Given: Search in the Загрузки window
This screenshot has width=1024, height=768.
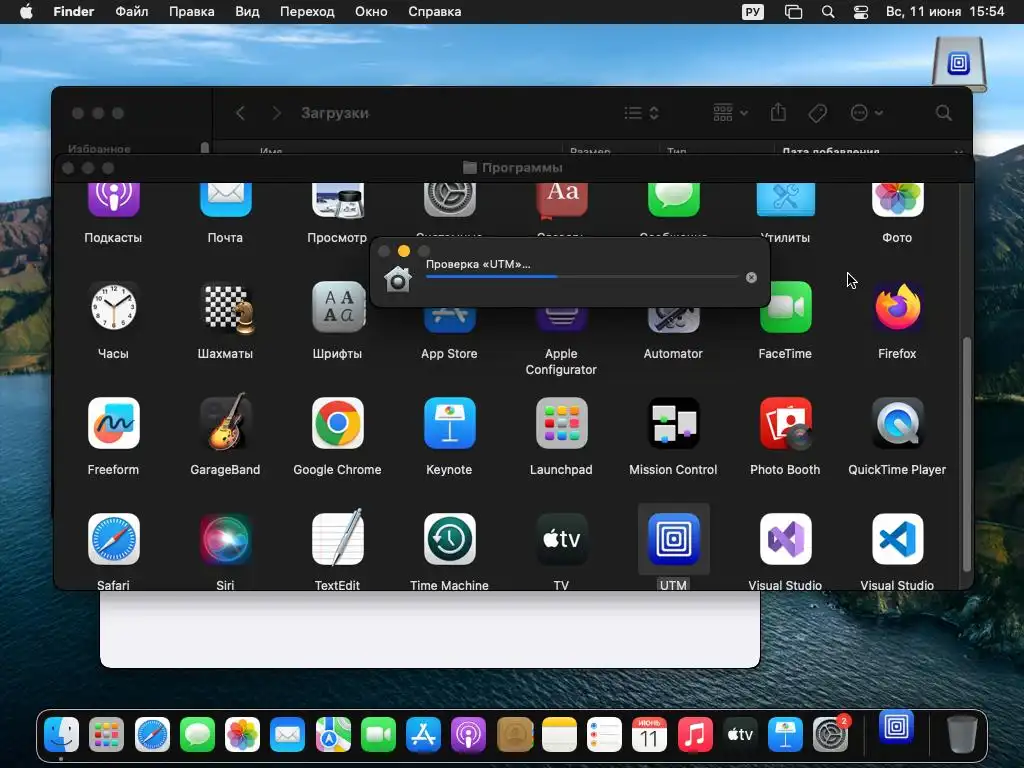Looking at the screenshot, I should (x=943, y=113).
